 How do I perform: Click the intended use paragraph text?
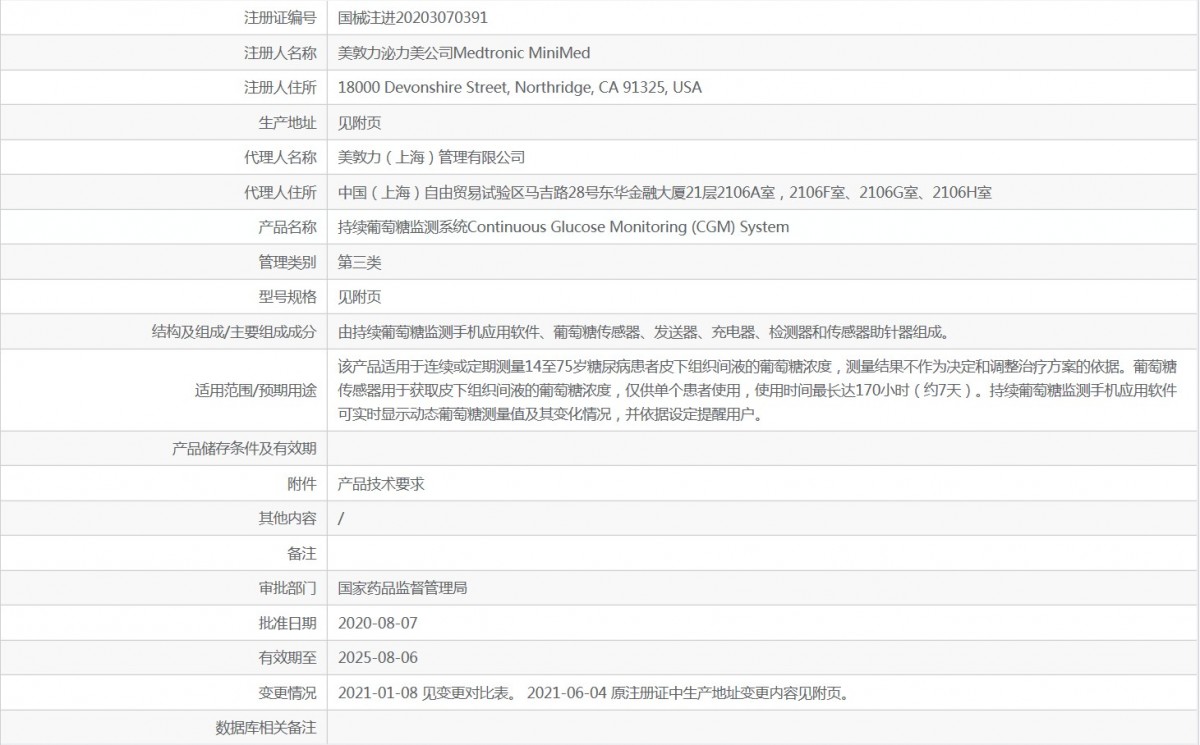point(756,390)
